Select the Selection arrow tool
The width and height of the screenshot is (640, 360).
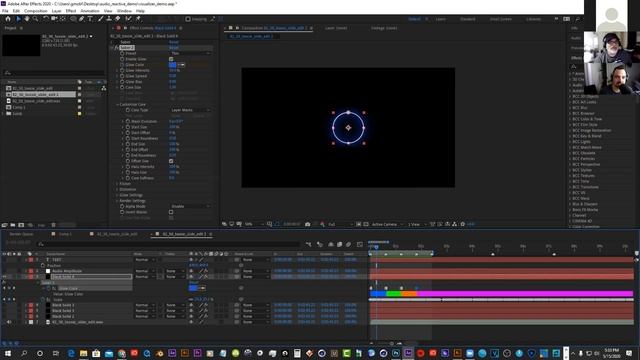tap(18, 19)
